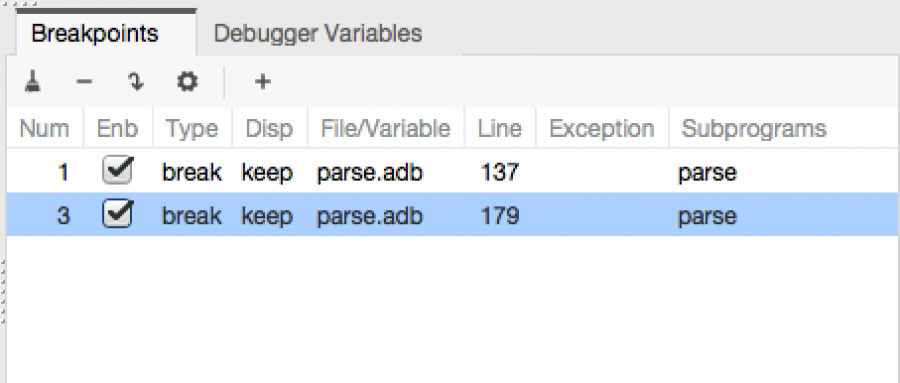Screen dimensions: 900x383
Task: Click the go-to-location arrow icon
Action: (136, 82)
